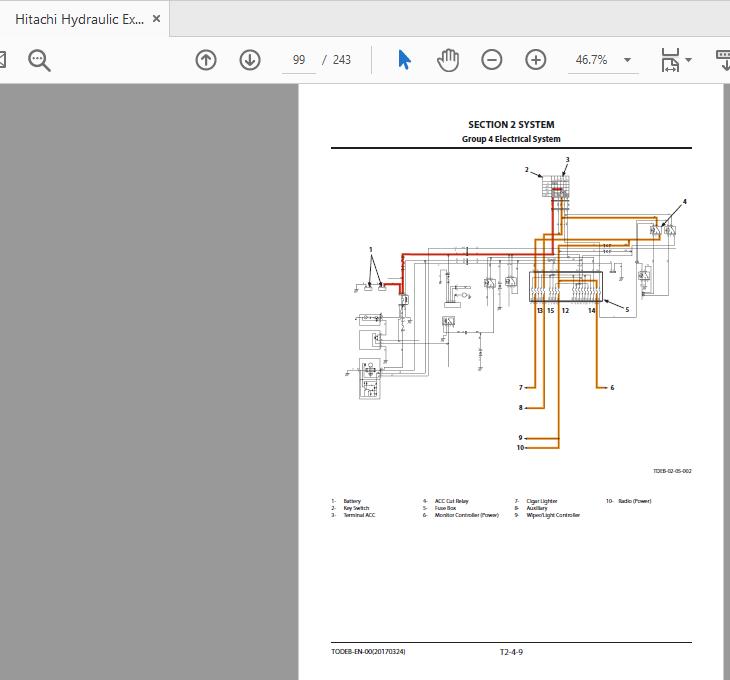Click the partially visible mail icon at left
730x680 pixels.
2,60
